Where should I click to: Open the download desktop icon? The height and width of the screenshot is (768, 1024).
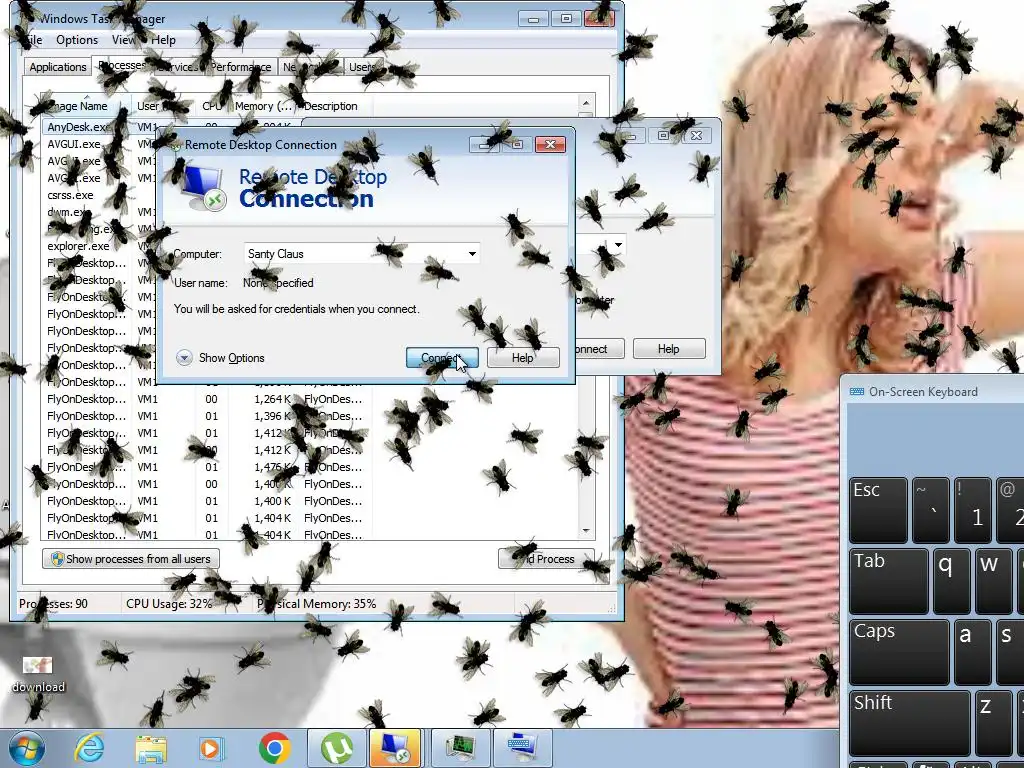tap(38, 674)
